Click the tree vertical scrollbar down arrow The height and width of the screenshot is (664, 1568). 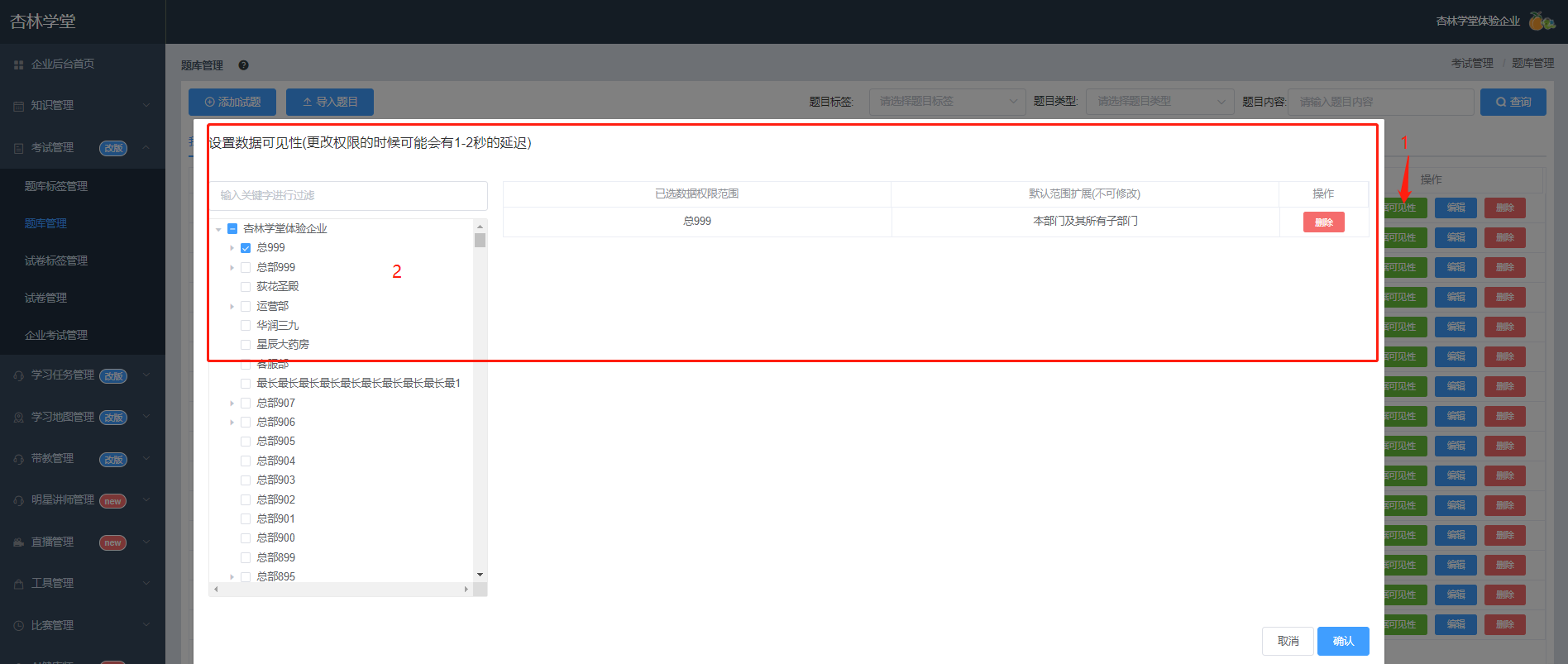tap(480, 575)
